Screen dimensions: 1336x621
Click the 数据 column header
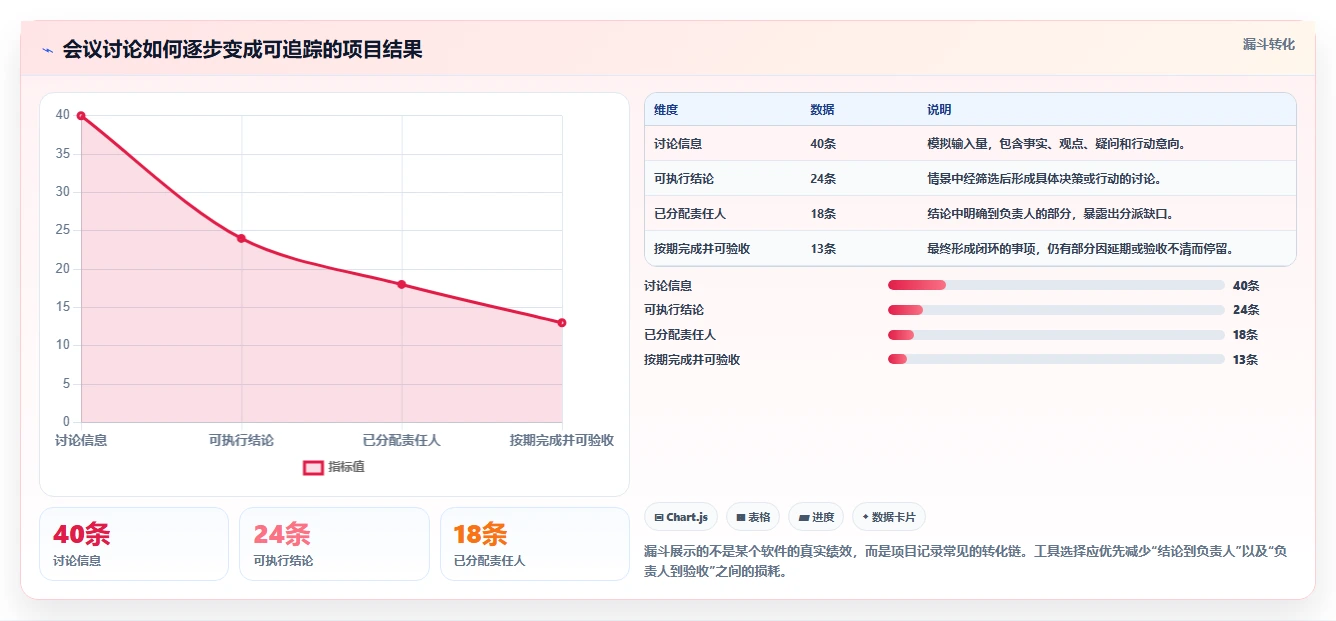pyautogui.click(x=822, y=110)
